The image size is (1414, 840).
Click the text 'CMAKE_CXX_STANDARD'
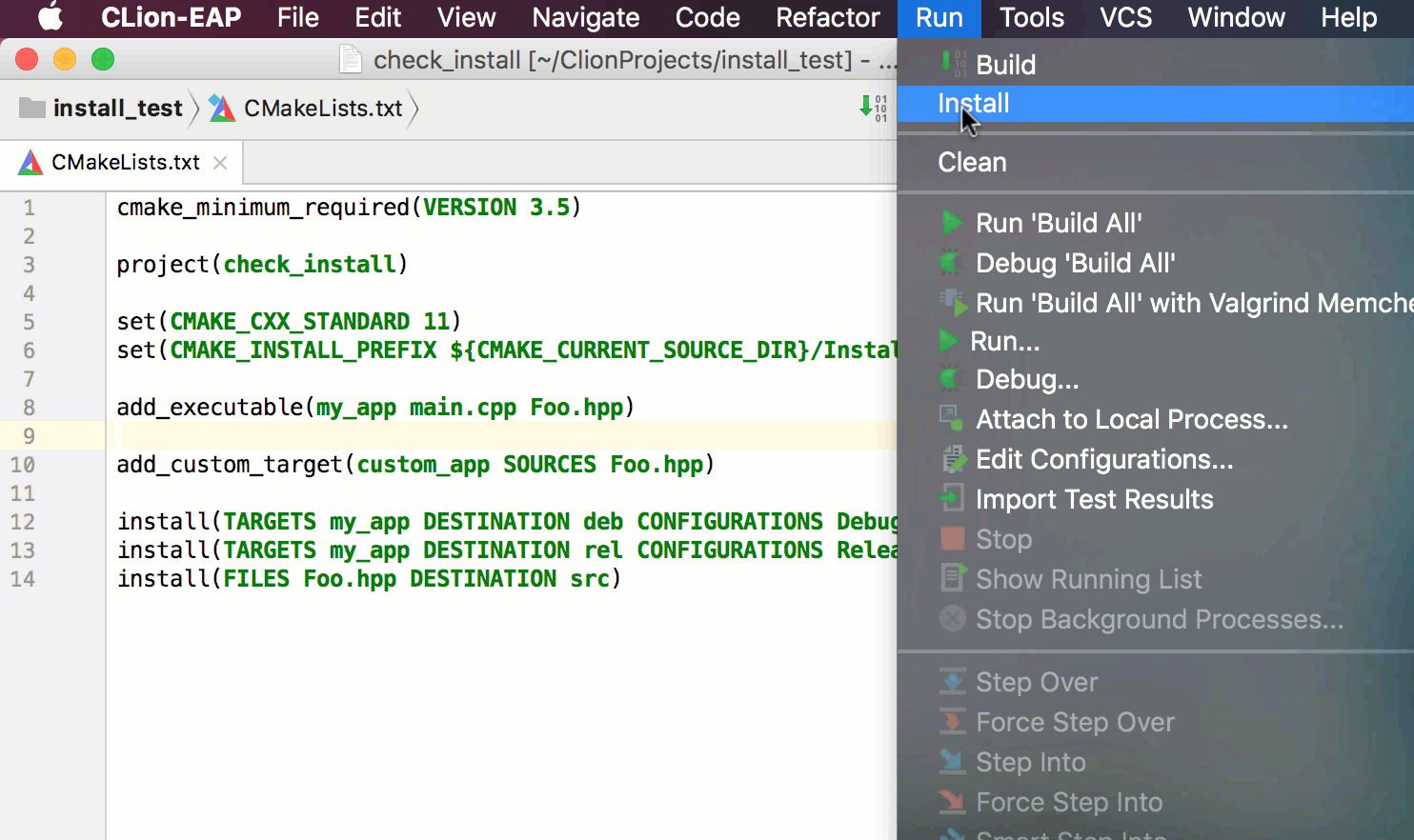tap(290, 322)
